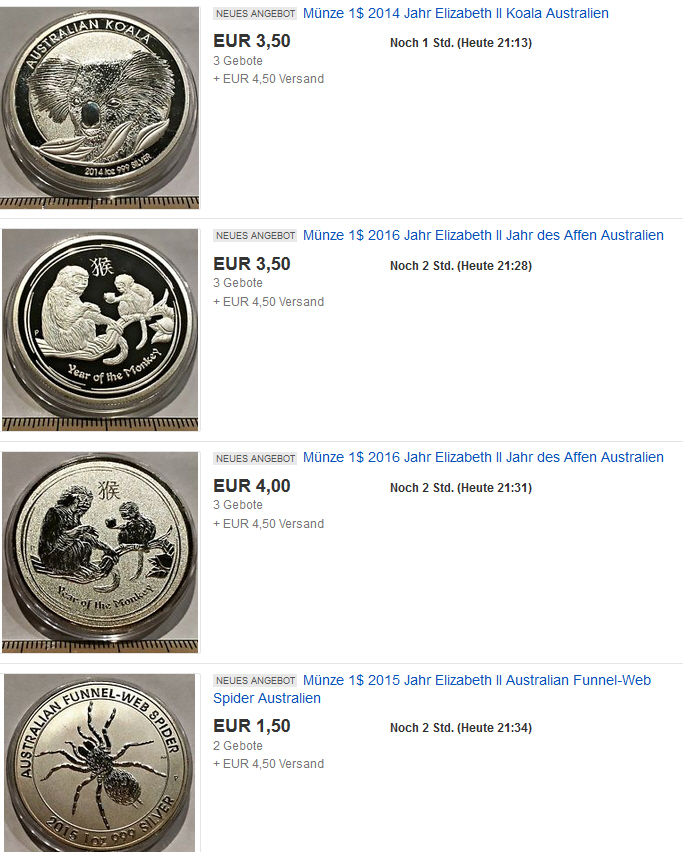This screenshot has height=852, width=683.
Task: Click the 'Noch 1 Std. (Heute 21:13)' time
Action: [461, 43]
